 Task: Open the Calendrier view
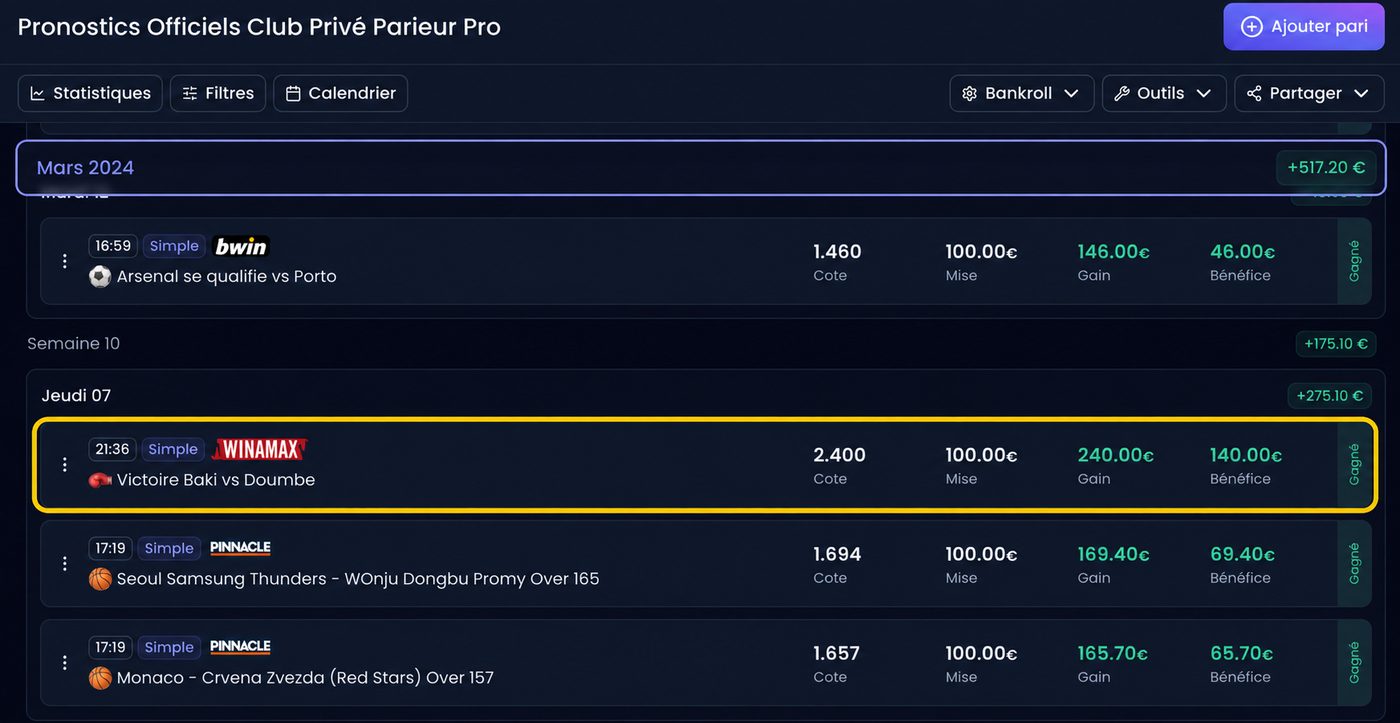tap(340, 93)
